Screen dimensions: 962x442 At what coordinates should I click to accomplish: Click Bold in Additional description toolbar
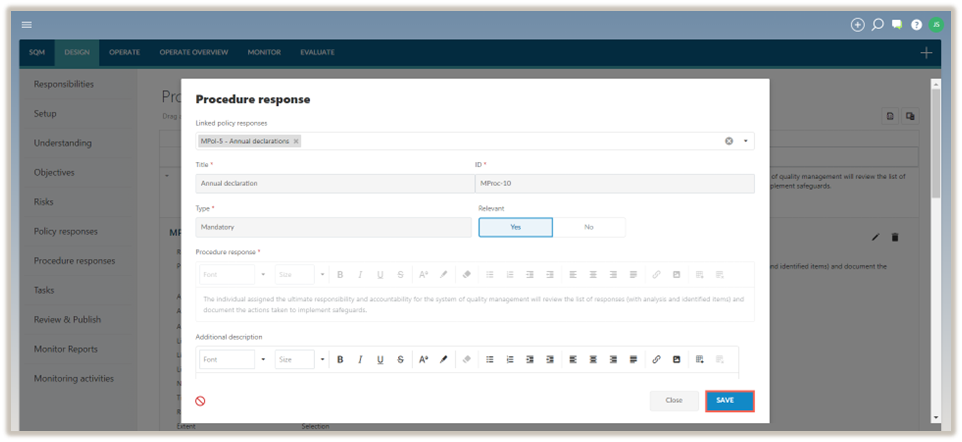coord(340,359)
